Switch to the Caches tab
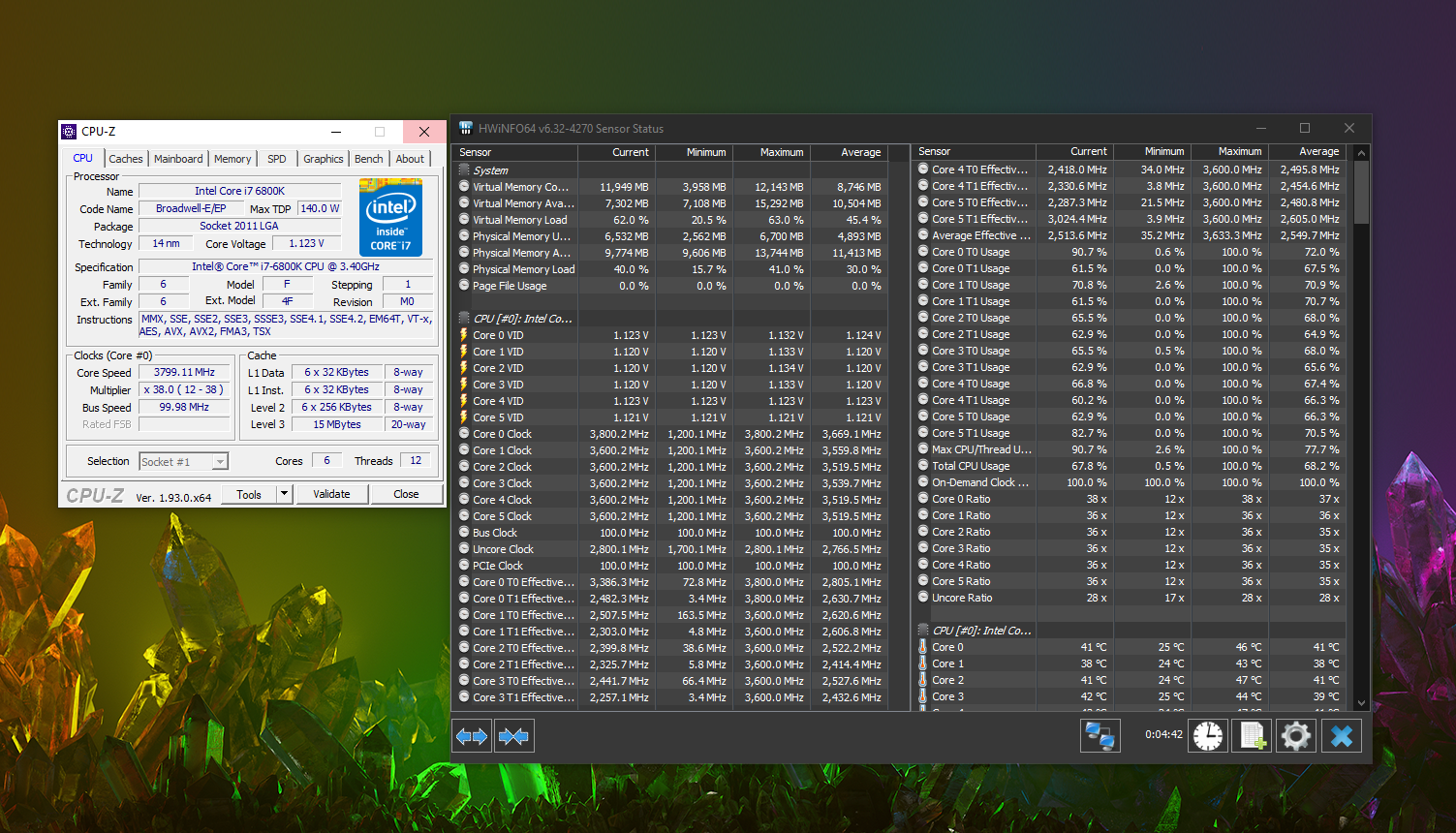 click(126, 159)
